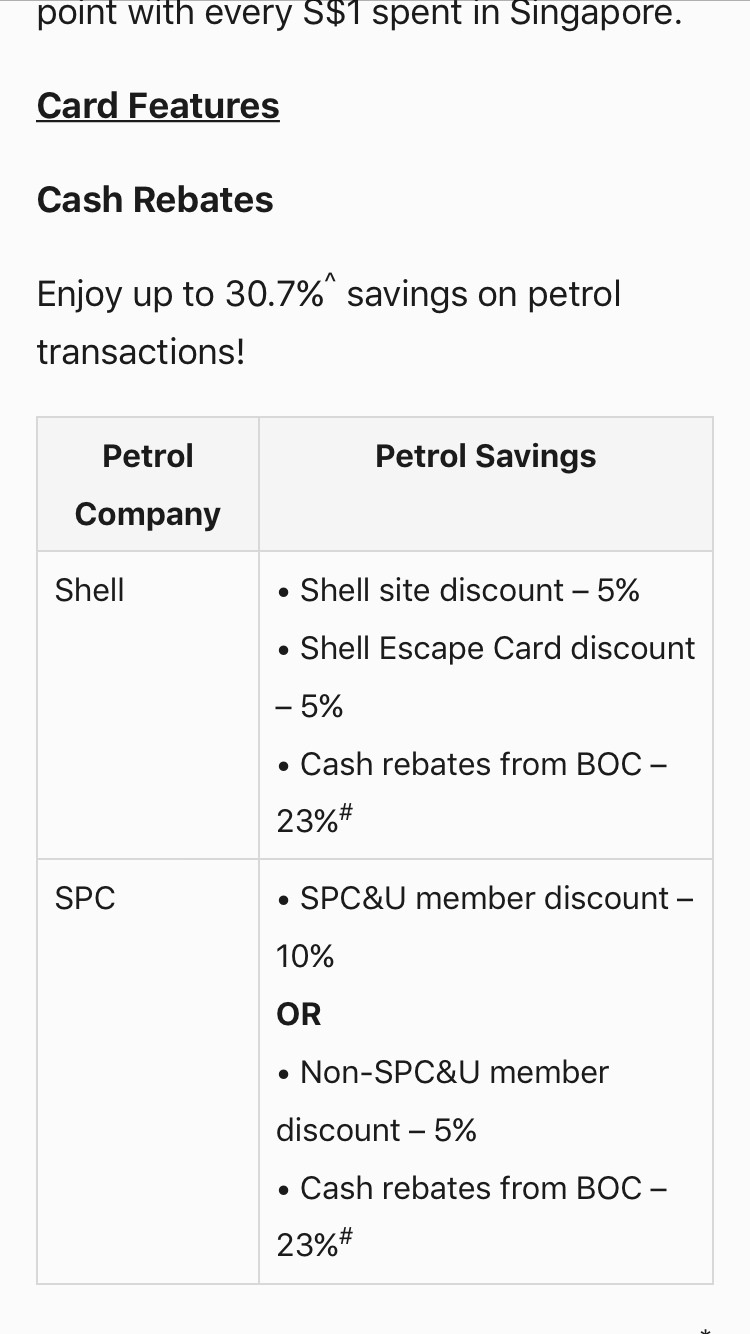This screenshot has height=1334, width=750.
Task: Tap the Cash Rebates heading
Action: (x=155, y=200)
